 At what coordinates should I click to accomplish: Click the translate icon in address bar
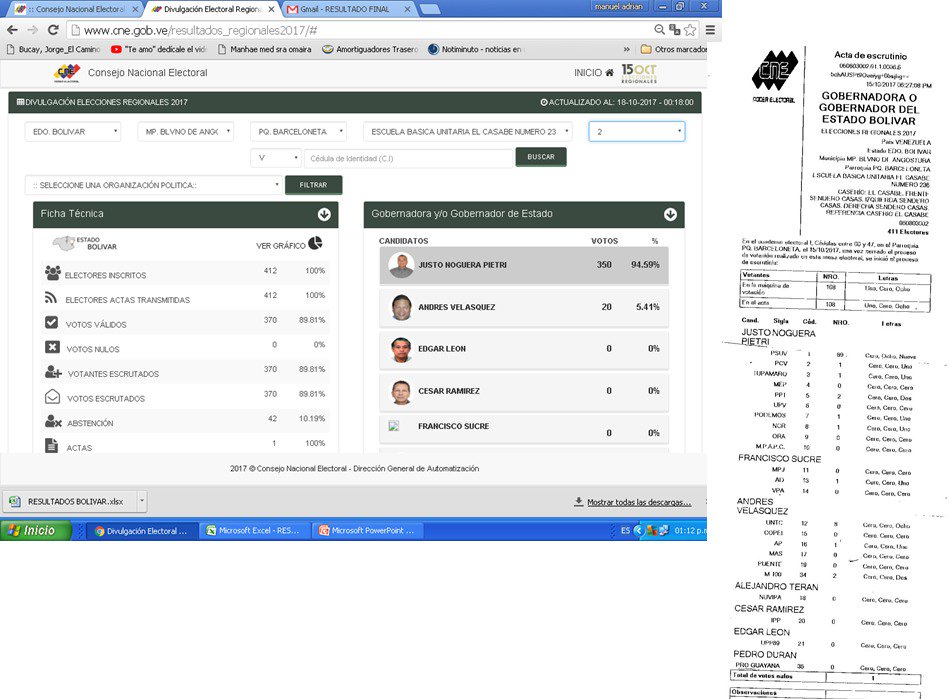coord(674,30)
